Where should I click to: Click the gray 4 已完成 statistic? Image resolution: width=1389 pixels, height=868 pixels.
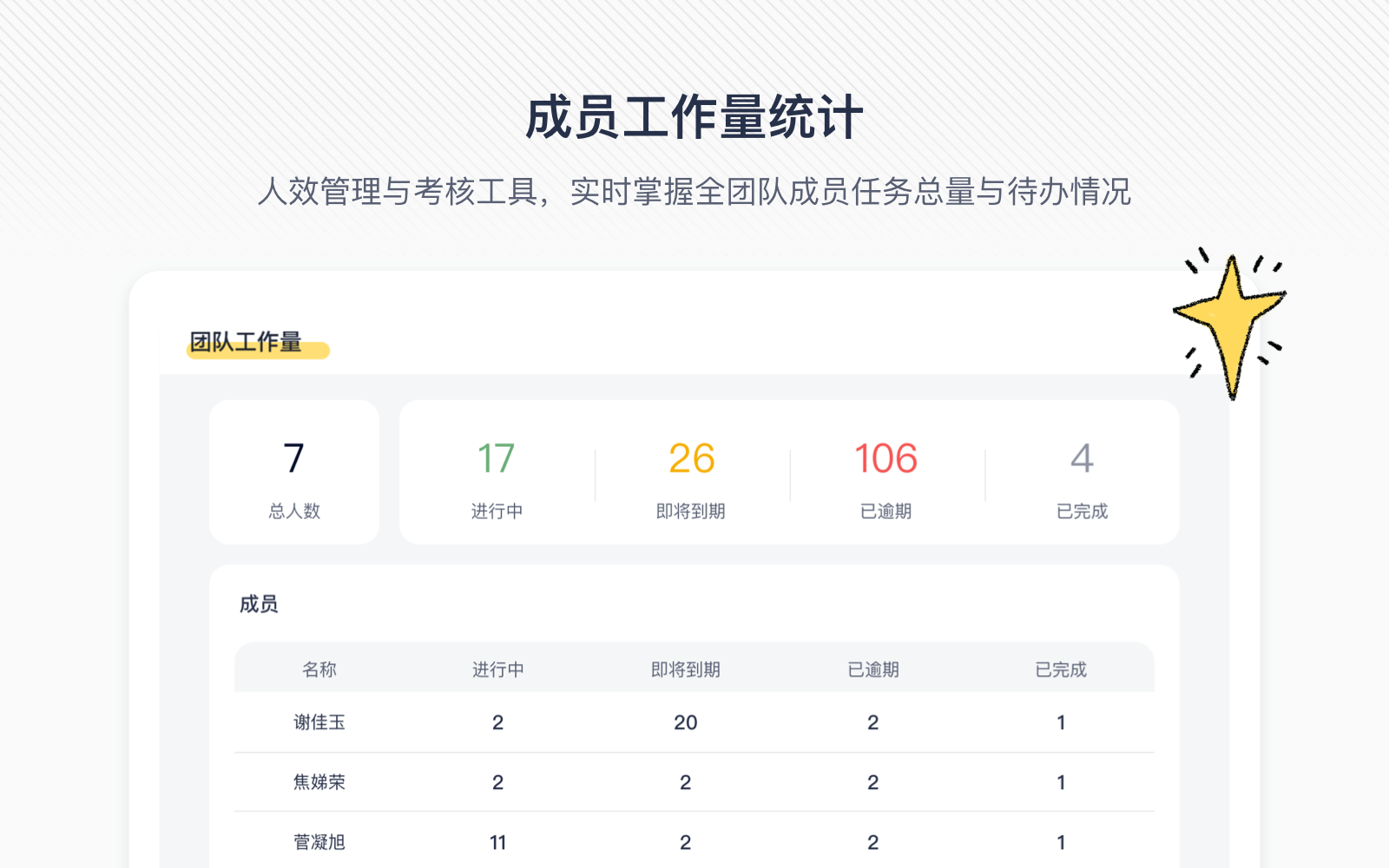1082,473
